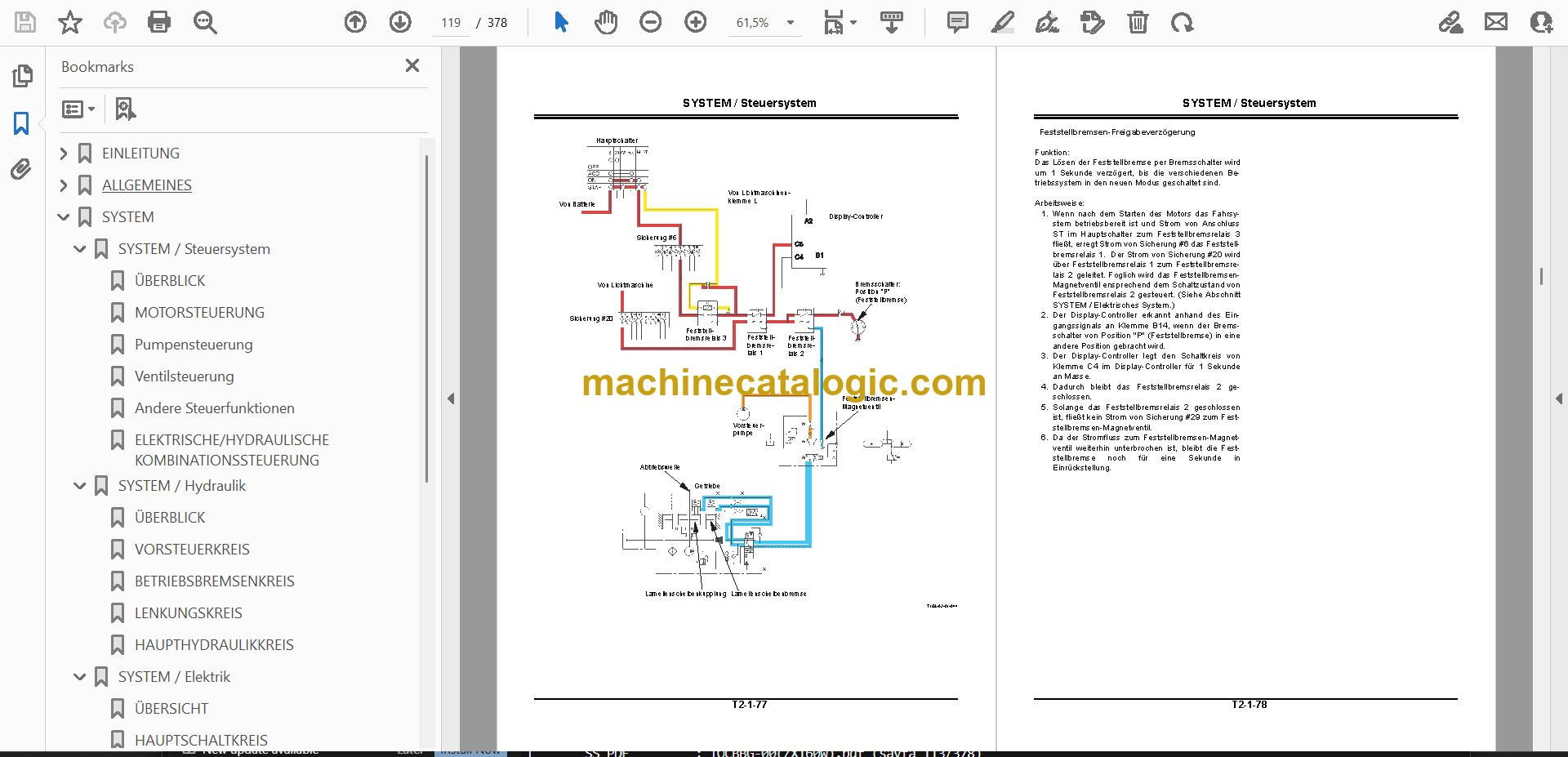Close the Bookmarks panel

[x=412, y=65]
